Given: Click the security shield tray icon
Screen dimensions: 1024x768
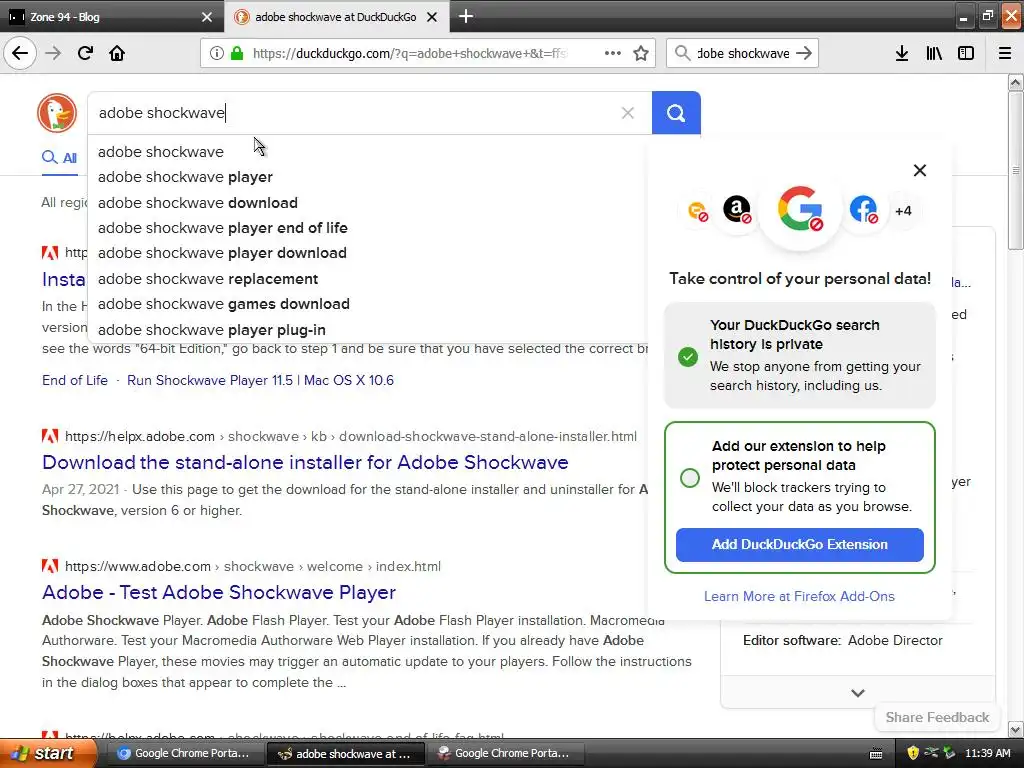Looking at the screenshot, I should (913, 753).
